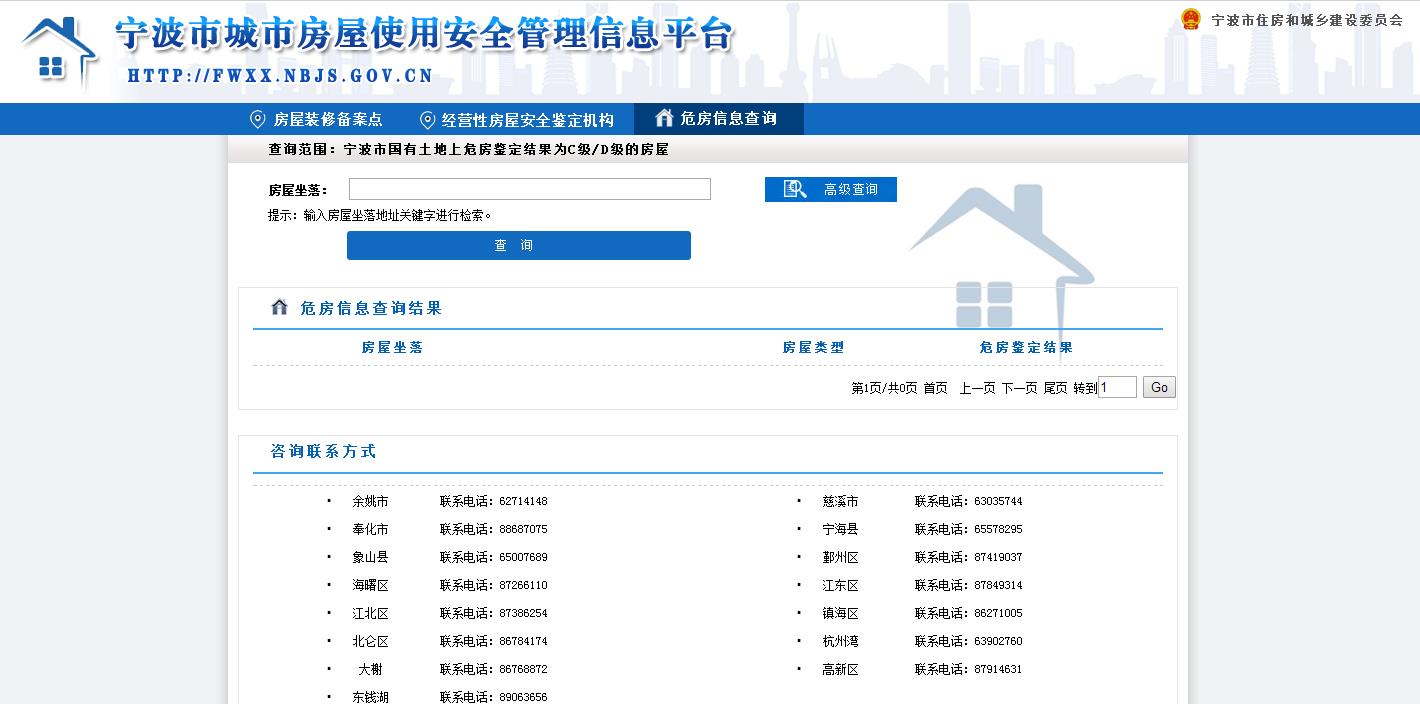Image resolution: width=1420 pixels, height=704 pixels.
Task: Focus the 房屋坐落 address input field
Action: [529, 189]
